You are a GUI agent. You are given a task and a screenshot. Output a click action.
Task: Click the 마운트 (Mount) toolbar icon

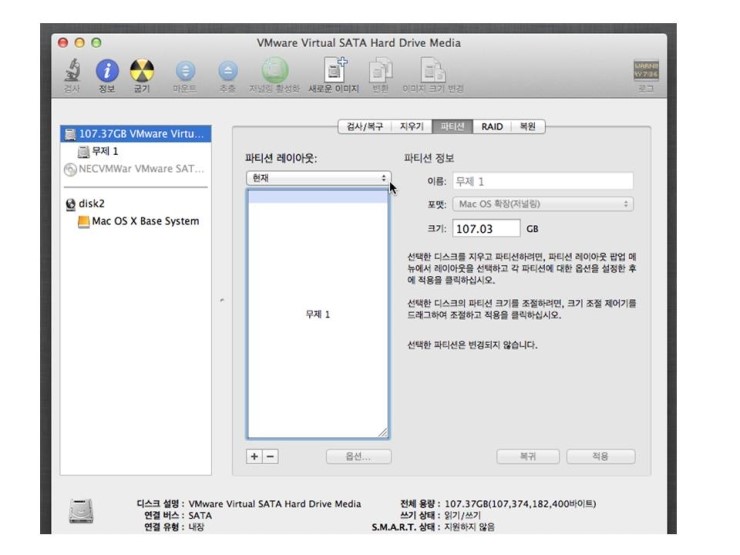(x=185, y=71)
